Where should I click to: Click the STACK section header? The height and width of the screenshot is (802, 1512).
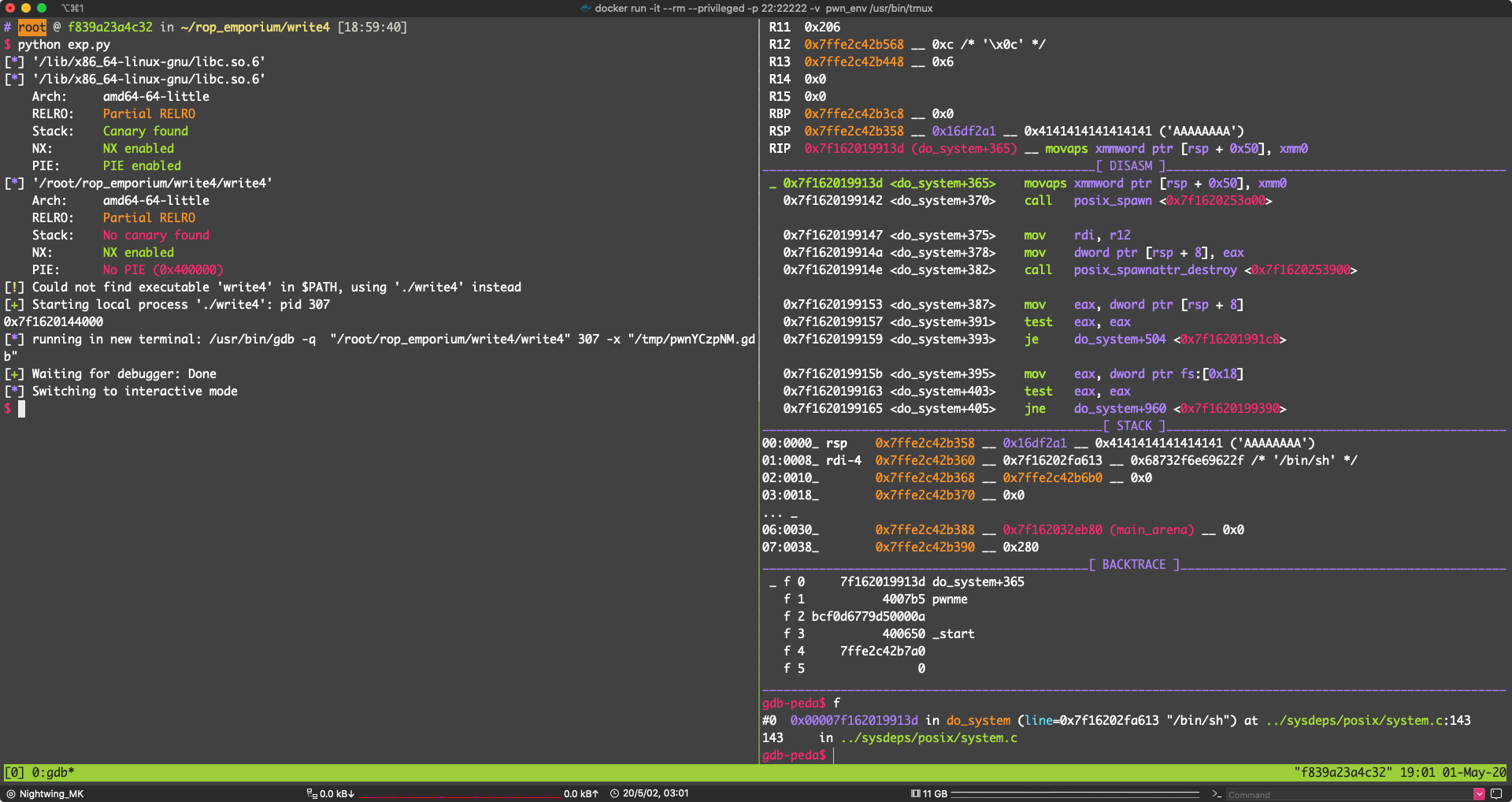coord(1134,426)
